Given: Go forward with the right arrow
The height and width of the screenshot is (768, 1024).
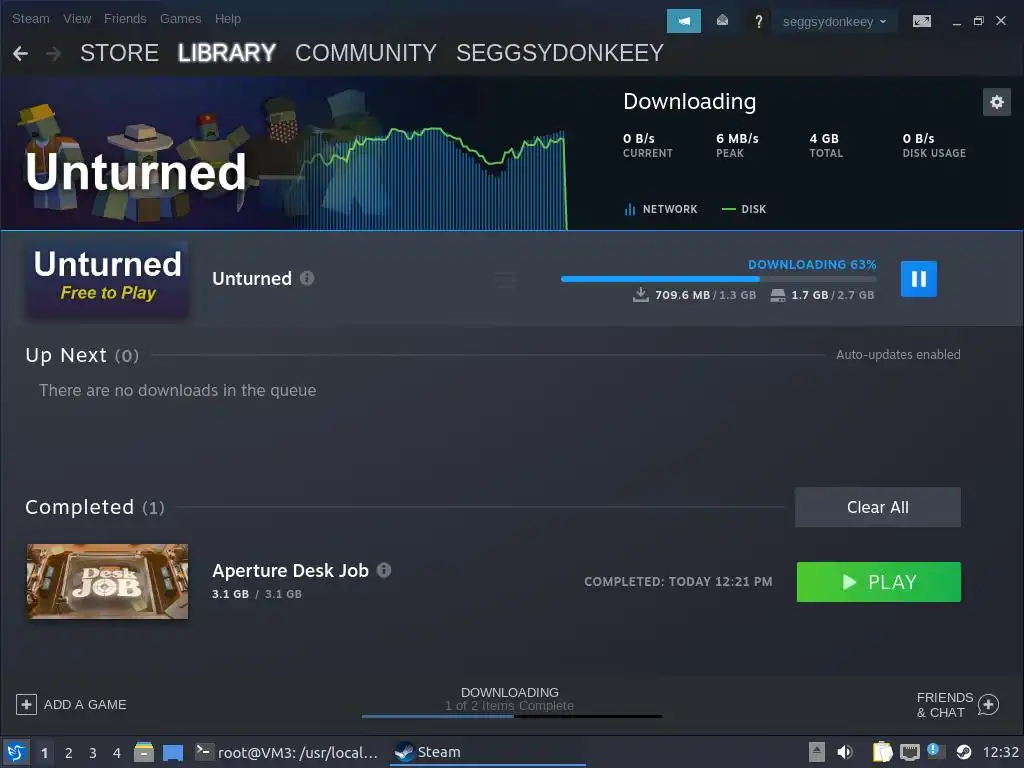Looking at the screenshot, I should click(x=54, y=54).
